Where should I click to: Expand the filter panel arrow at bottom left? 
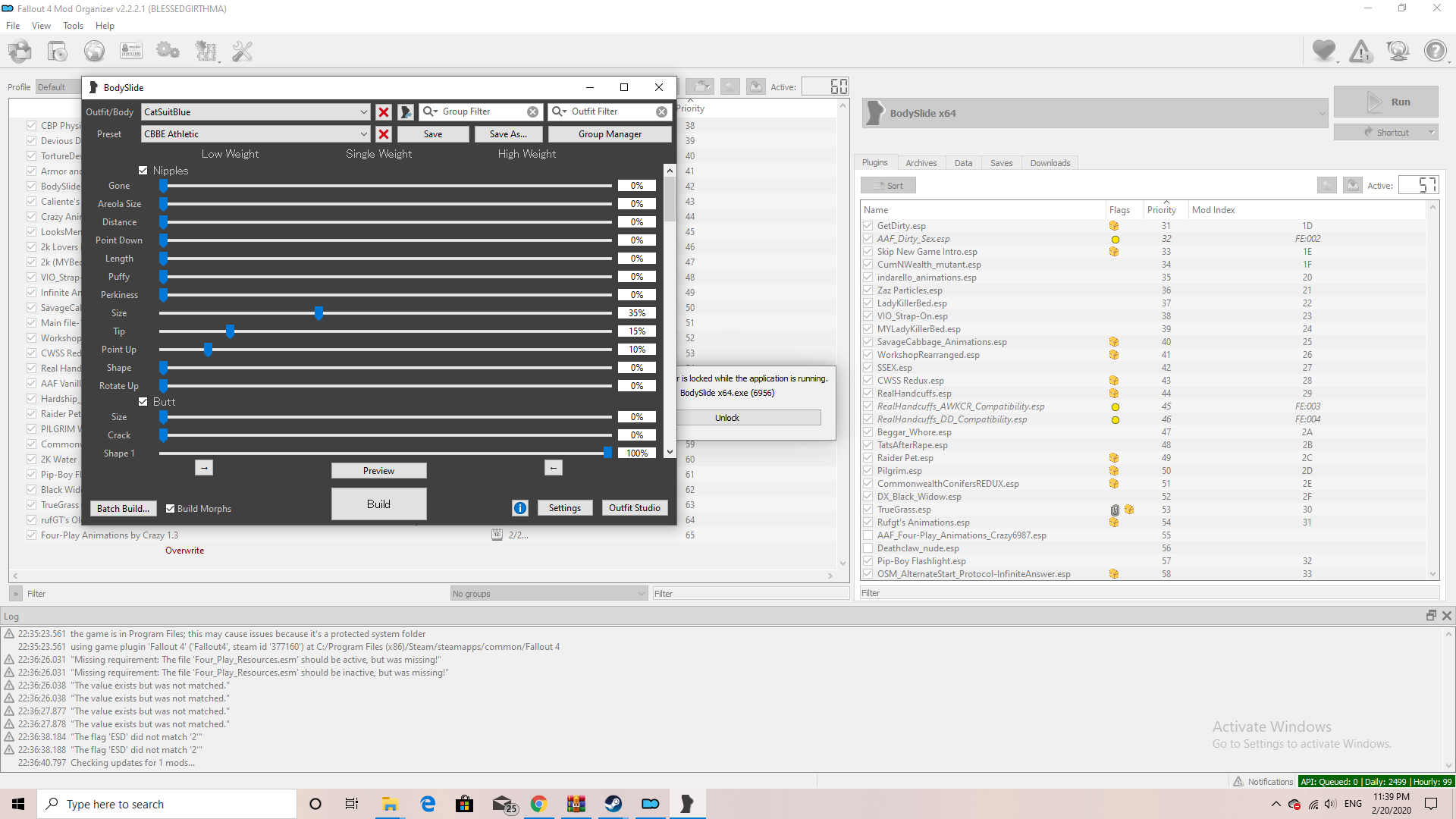coord(16,594)
